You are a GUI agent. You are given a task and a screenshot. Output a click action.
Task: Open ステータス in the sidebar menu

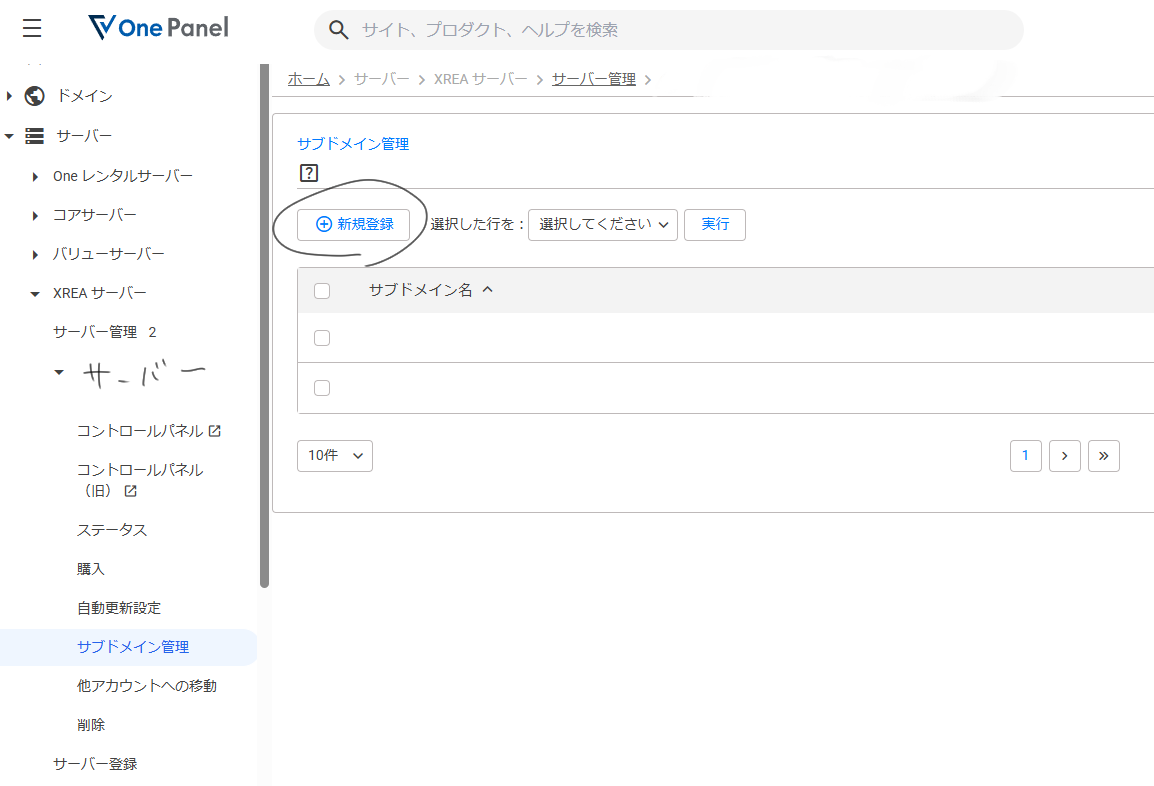(112, 530)
